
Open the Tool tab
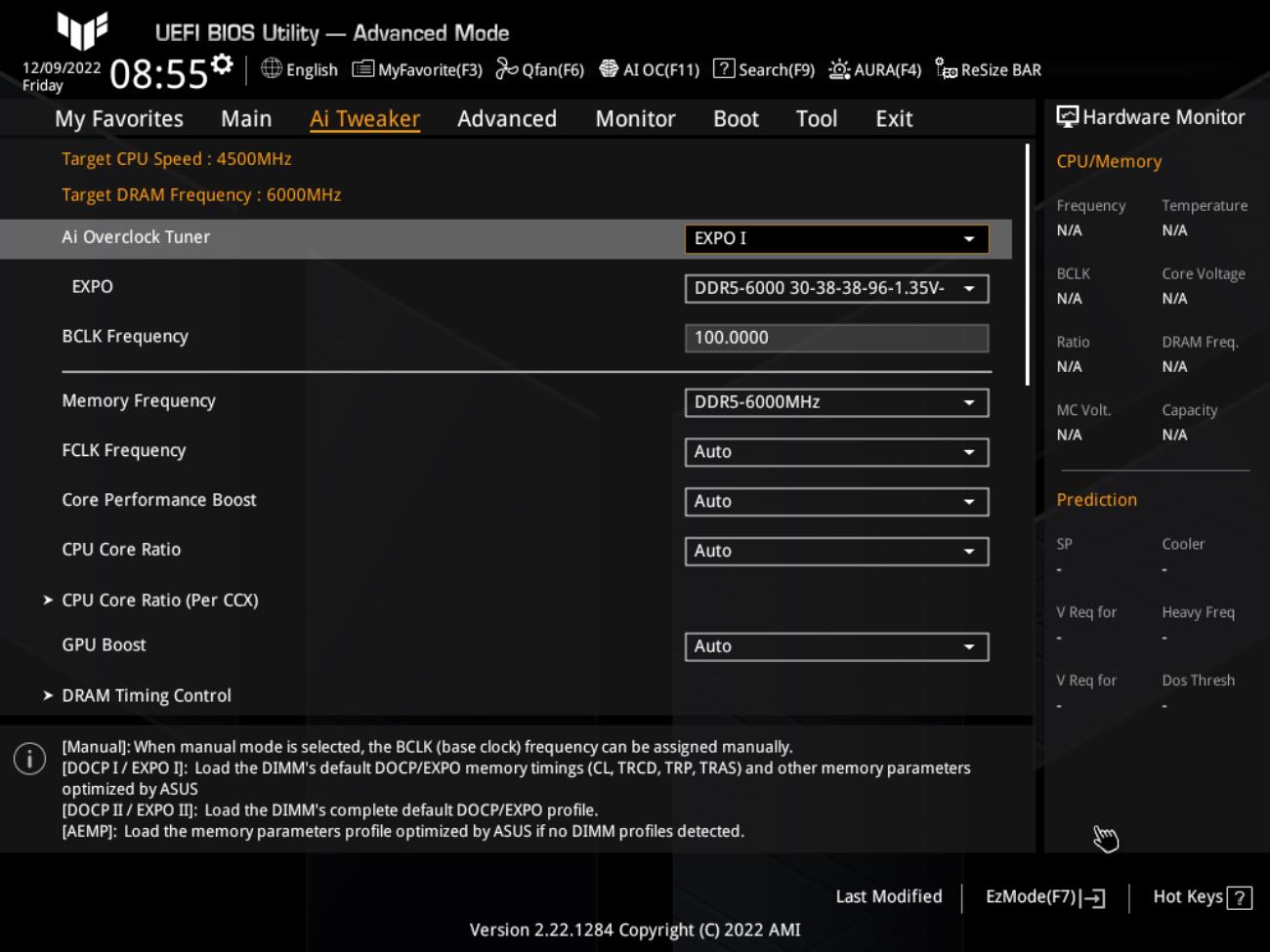click(817, 119)
